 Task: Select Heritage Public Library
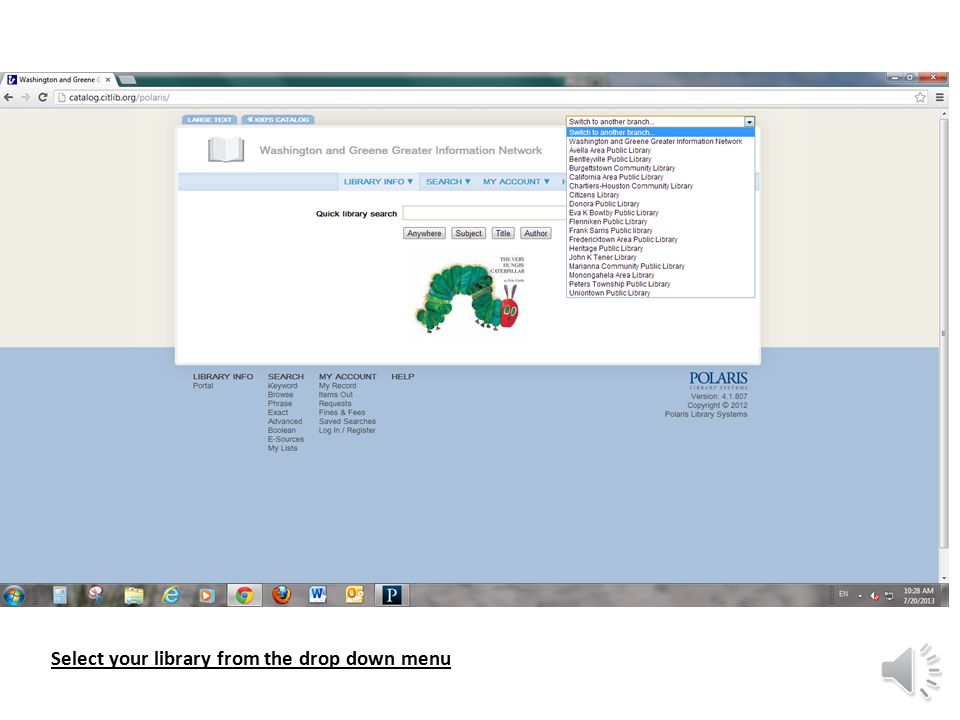(x=660, y=249)
